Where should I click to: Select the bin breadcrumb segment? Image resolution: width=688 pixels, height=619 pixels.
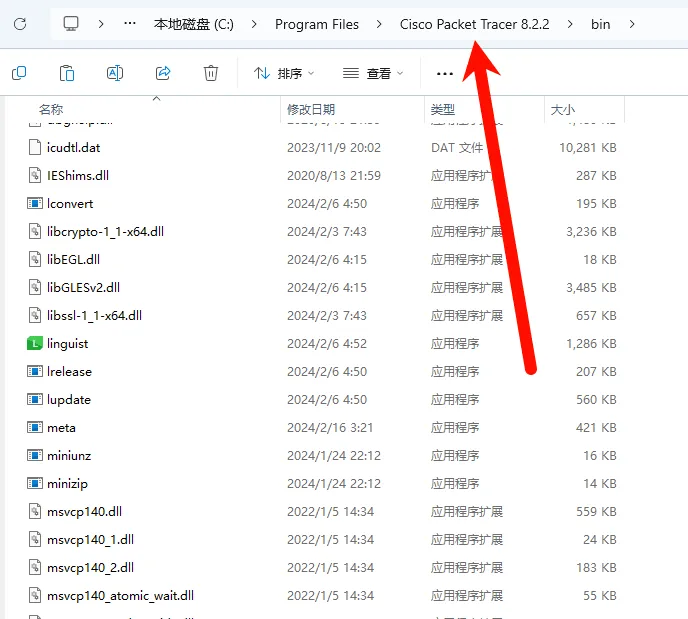pyautogui.click(x=600, y=24)
